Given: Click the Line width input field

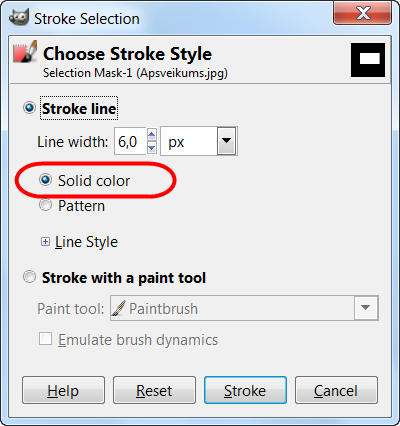Looking at the screenshot, I should [x=130, y=141].
